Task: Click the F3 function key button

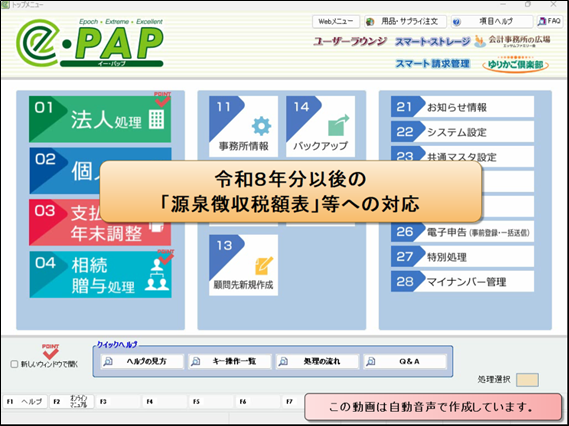Action: (118, 402)
